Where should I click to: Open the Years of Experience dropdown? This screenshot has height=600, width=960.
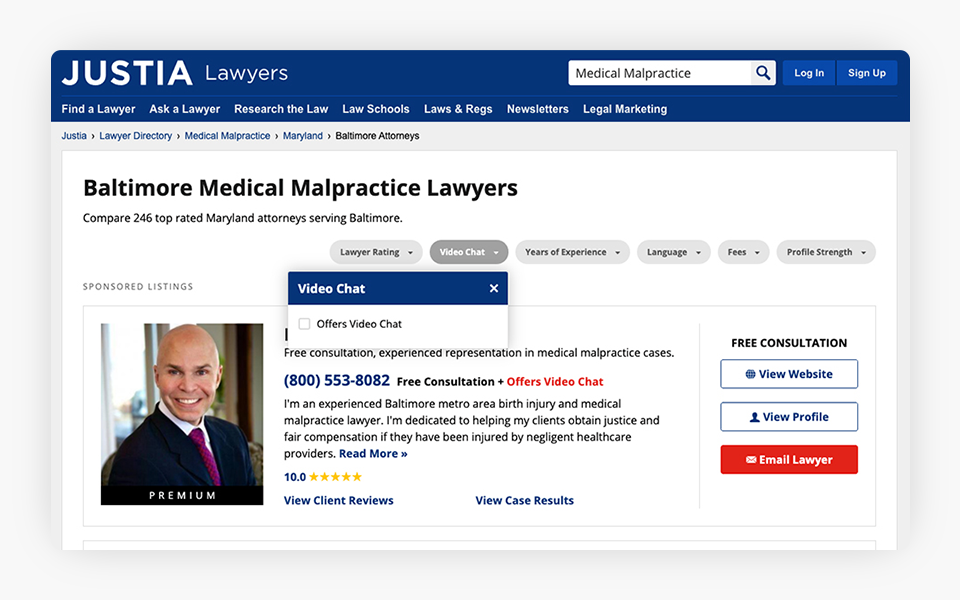pos(572,252)
